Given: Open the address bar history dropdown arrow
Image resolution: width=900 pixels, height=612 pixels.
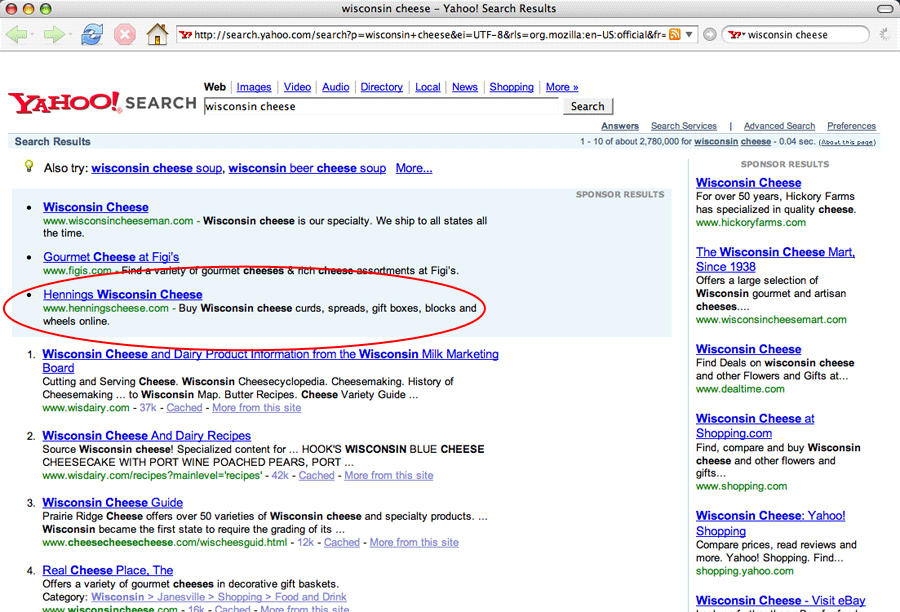Looking at the screenshot, I should (x=689, y=34).
